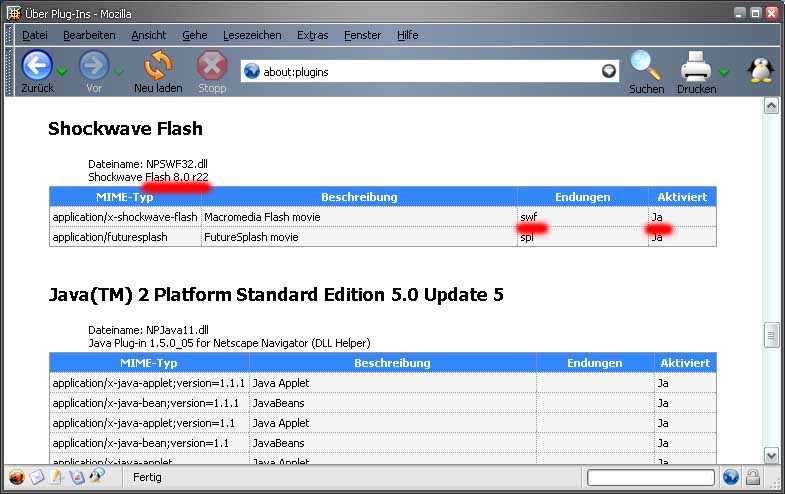This screenshot has height=494, width=785.
Task: Open Address Book via the status bar icon
Action: pos(77,476)
